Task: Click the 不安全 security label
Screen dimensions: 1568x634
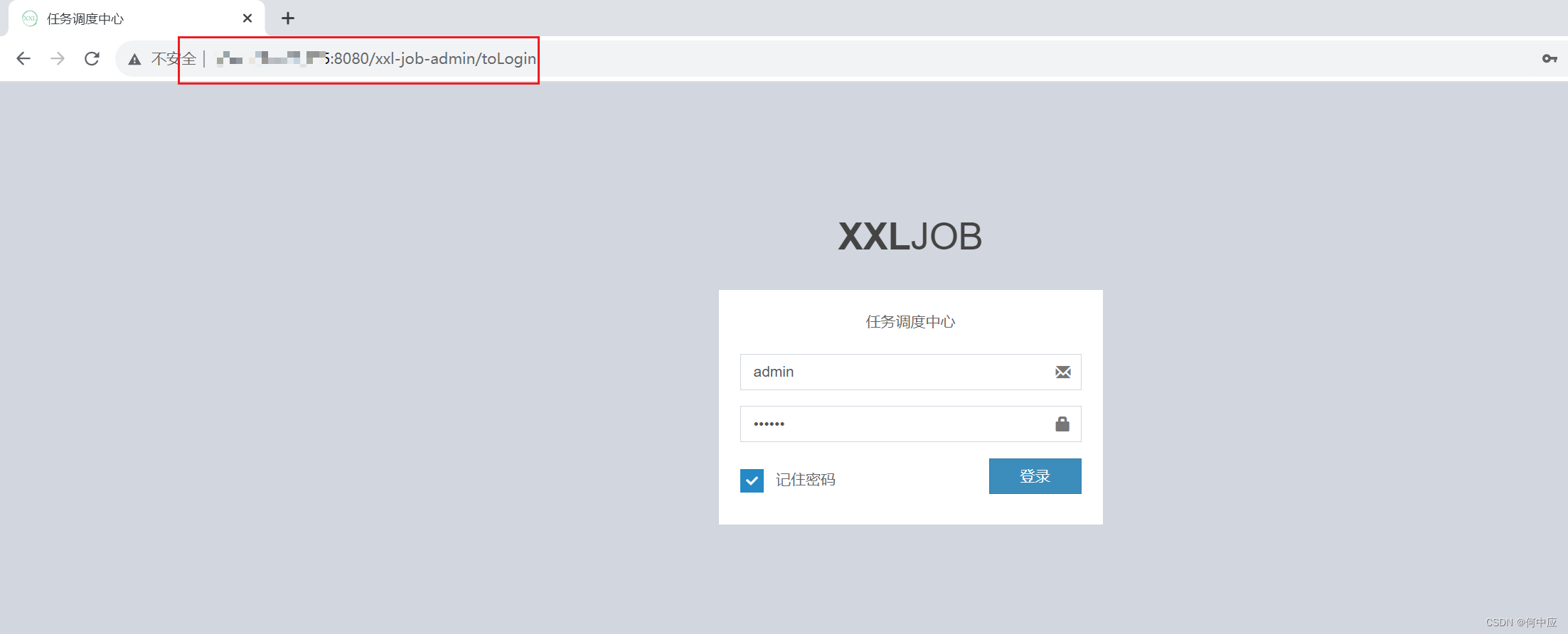Action: click(x=174, y=58)
